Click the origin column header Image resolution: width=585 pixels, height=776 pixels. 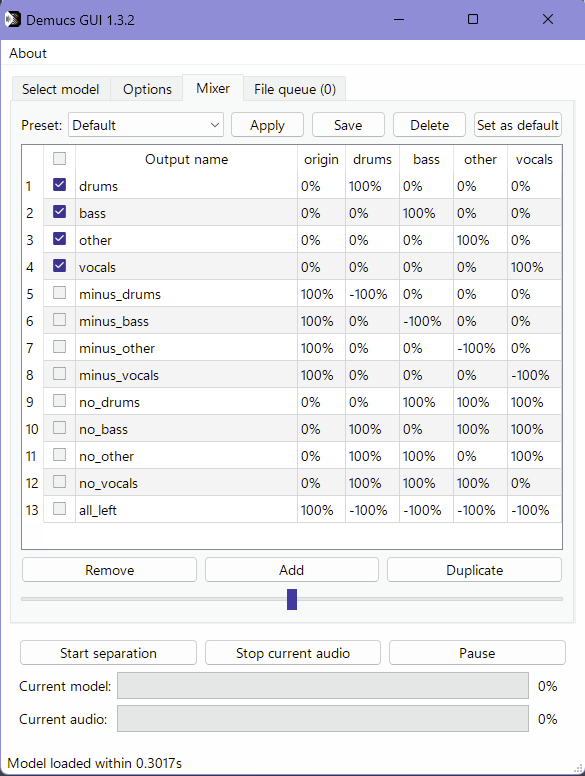click(321, 159)
